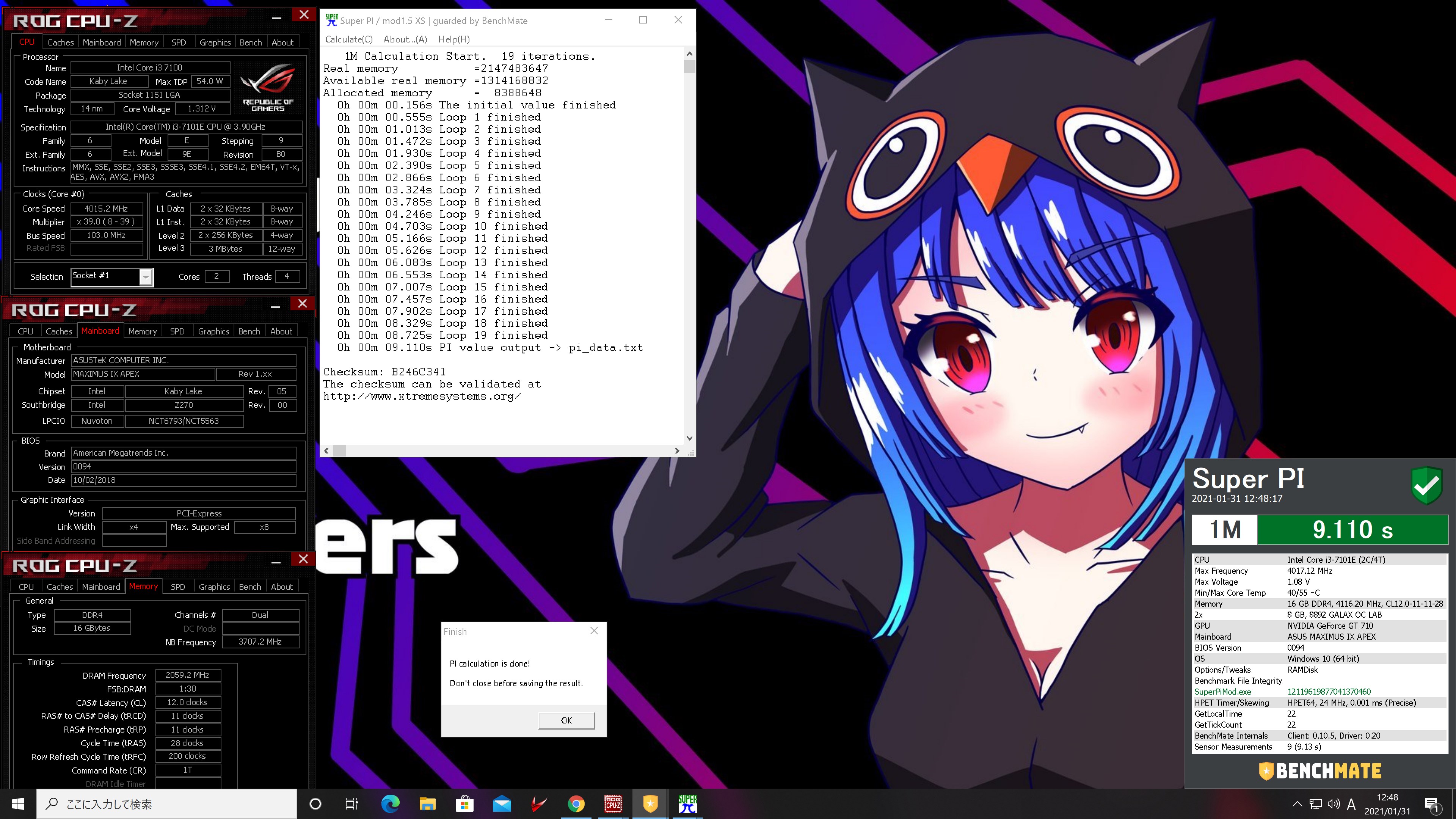The image size is (1456, 819).
Task: Click the ROG Republic of Gamers logo
Action: click(268, 88)
